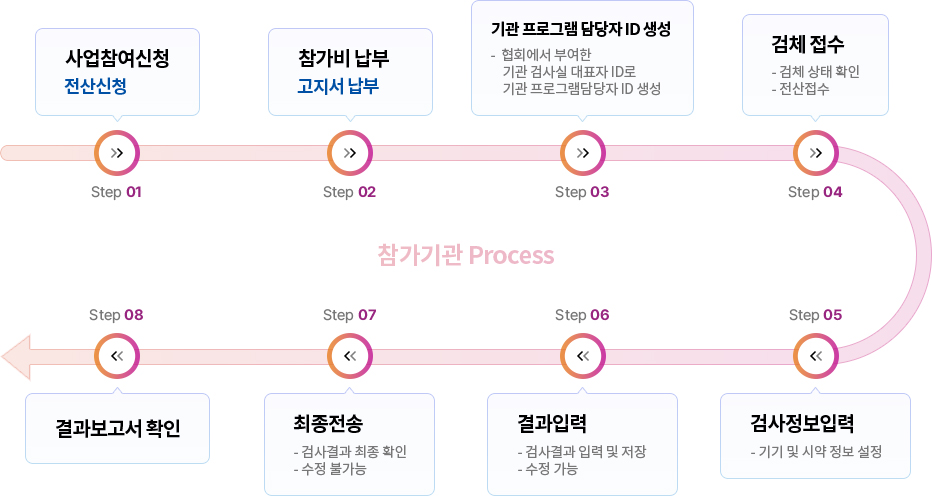Click the Step 03 forward-arrow circle icon
Screen dimensions: 932x496
tap(583, 153)
